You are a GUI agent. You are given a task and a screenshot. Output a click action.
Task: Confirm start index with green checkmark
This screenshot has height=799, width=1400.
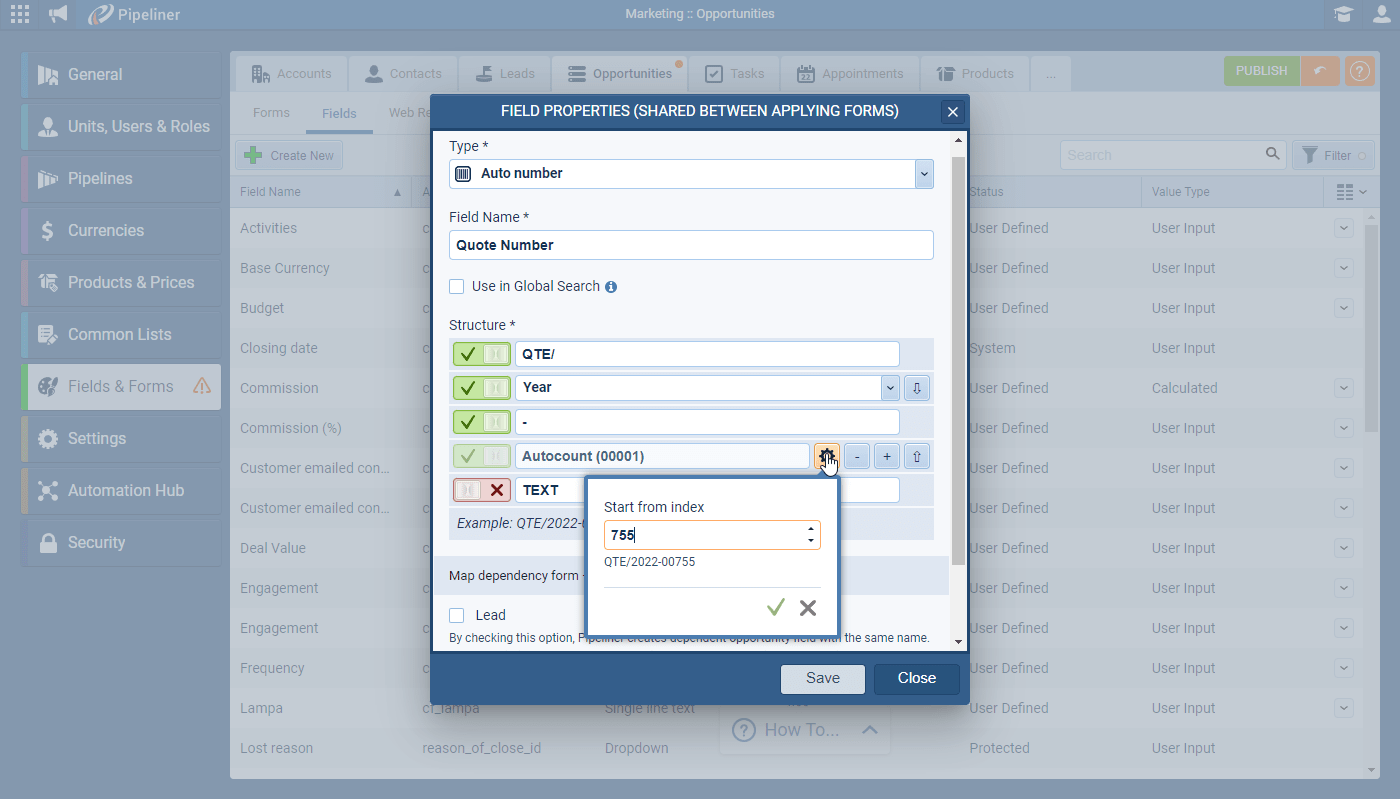775,608
